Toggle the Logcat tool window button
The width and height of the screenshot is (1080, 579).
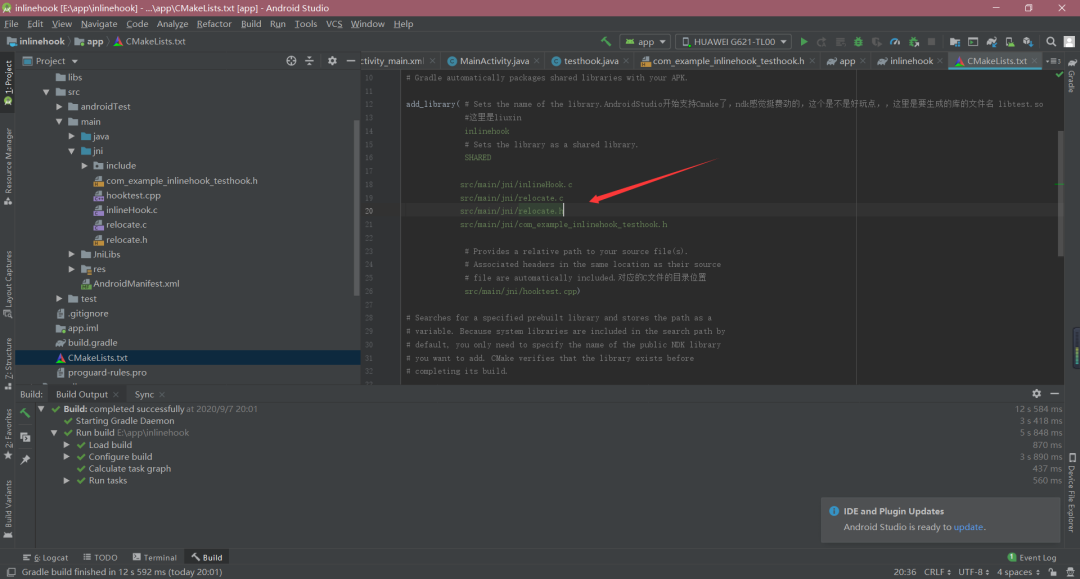(45, 558)
